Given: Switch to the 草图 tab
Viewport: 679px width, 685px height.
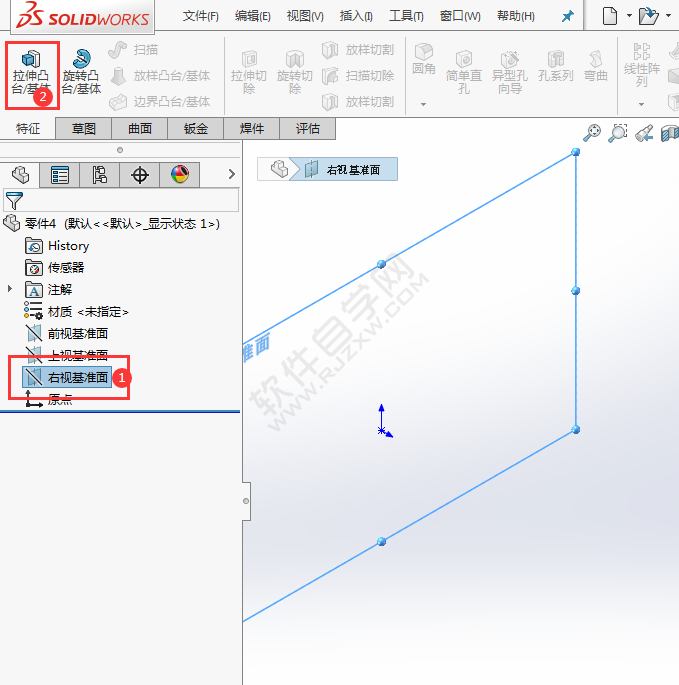Looking at the screenshot, I should [x=83, y=128].
